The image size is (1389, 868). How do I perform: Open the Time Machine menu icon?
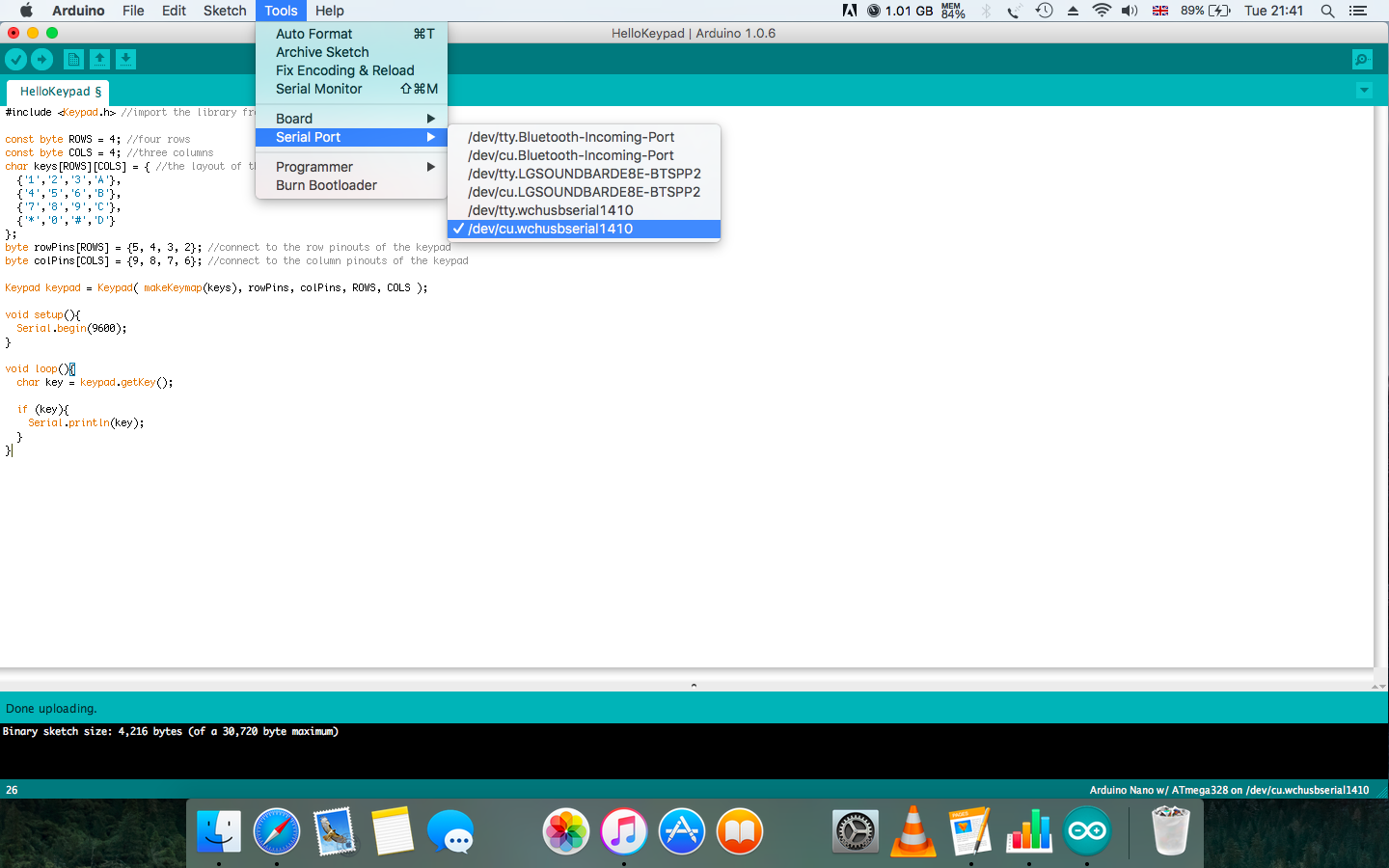click(1044, 11)
